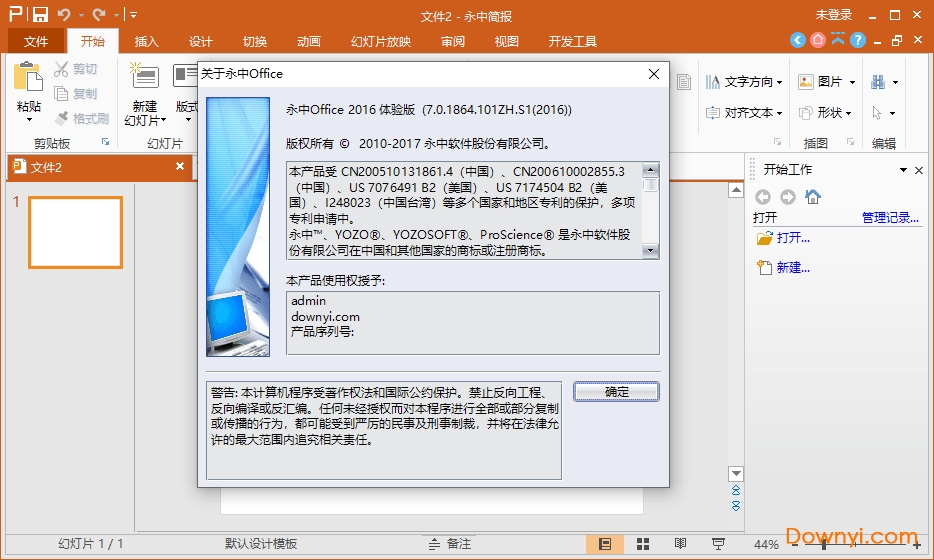This screenshot has height=560, width=934.
Task: Close the About 永中Office dialog
Action: [653, 74]
